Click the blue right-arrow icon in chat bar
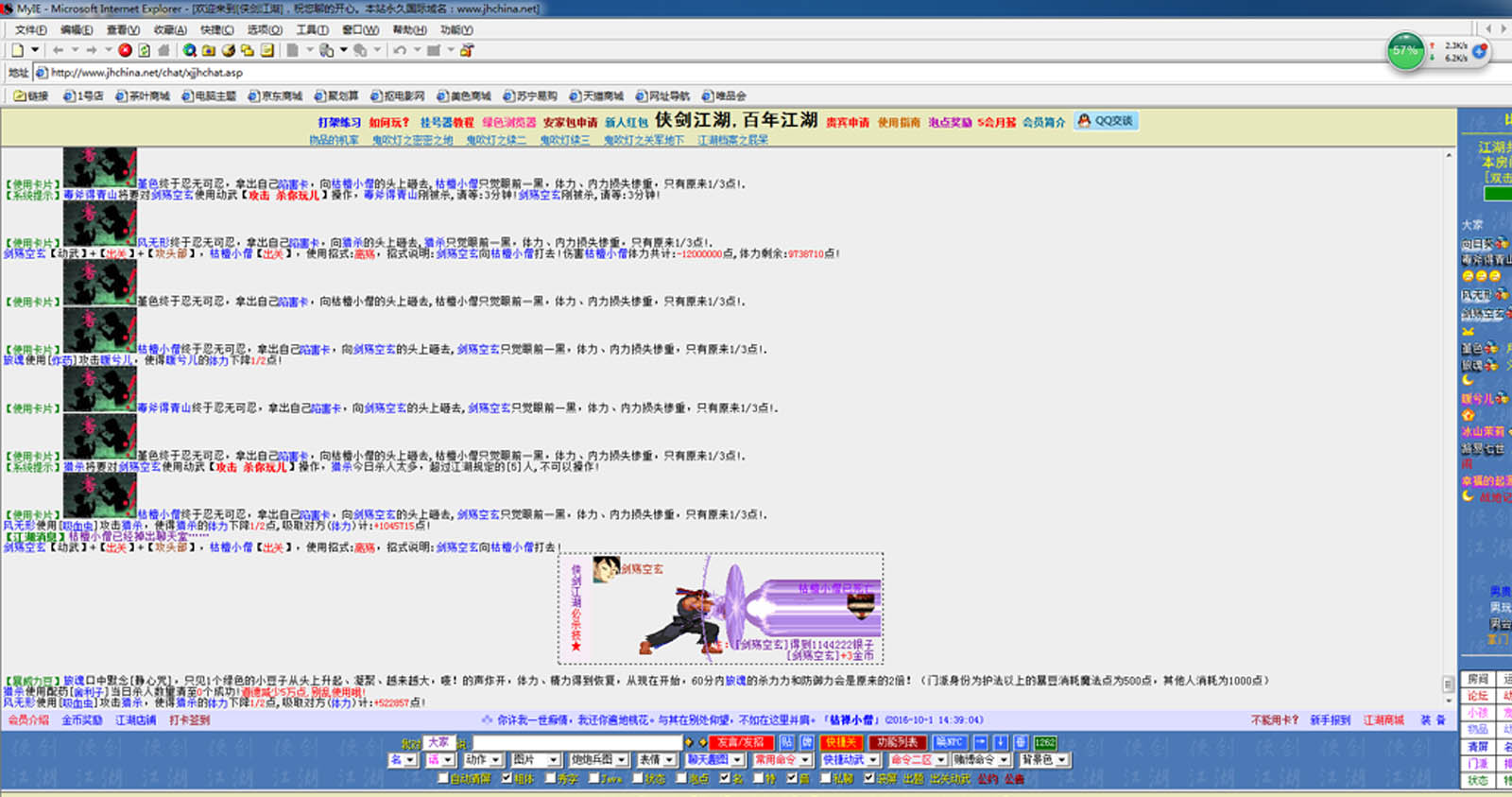This screenshot has width=1512, height=797. click(980, 742)
